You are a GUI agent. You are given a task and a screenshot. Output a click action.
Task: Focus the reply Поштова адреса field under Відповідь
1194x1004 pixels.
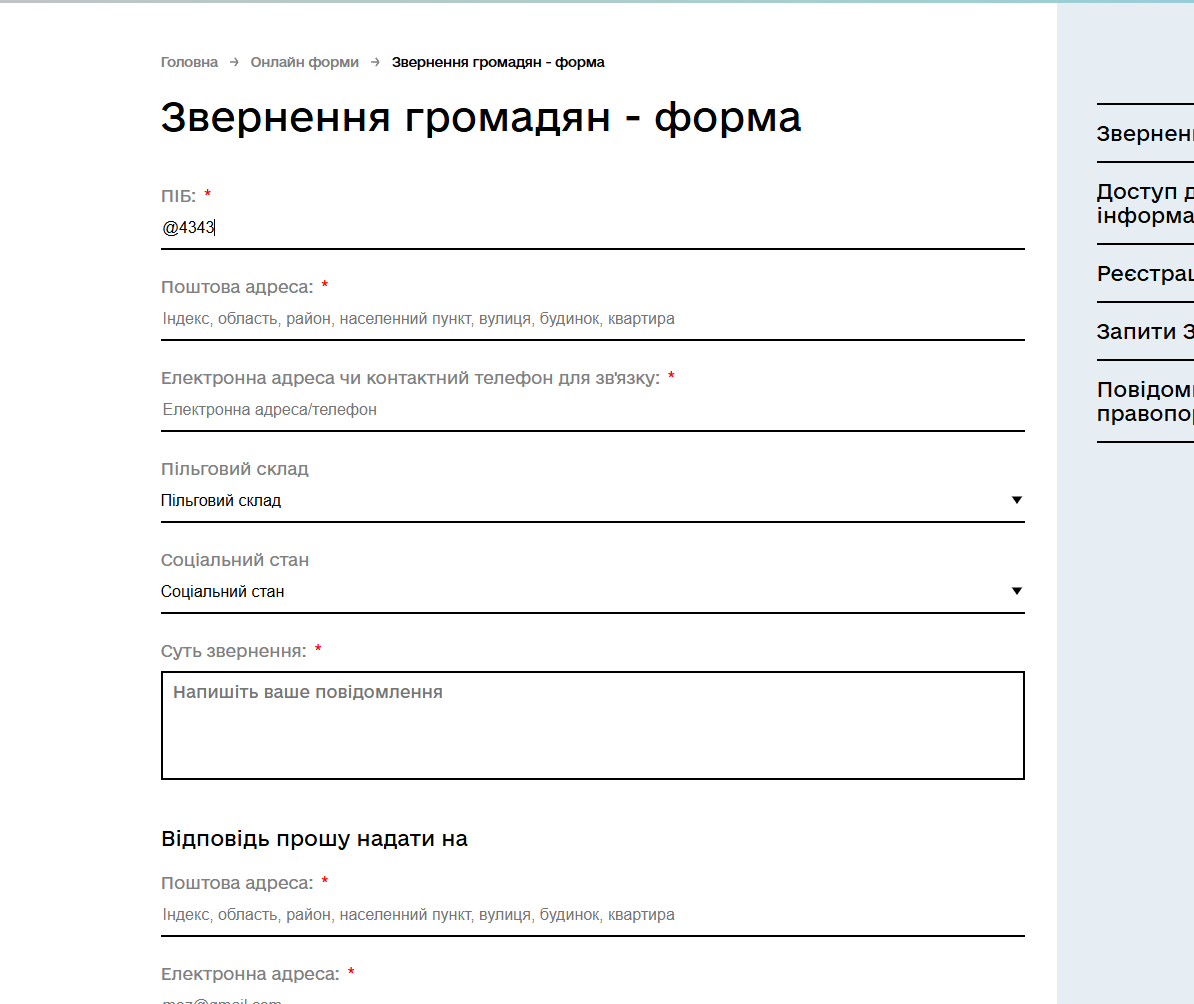coord(592,915)
